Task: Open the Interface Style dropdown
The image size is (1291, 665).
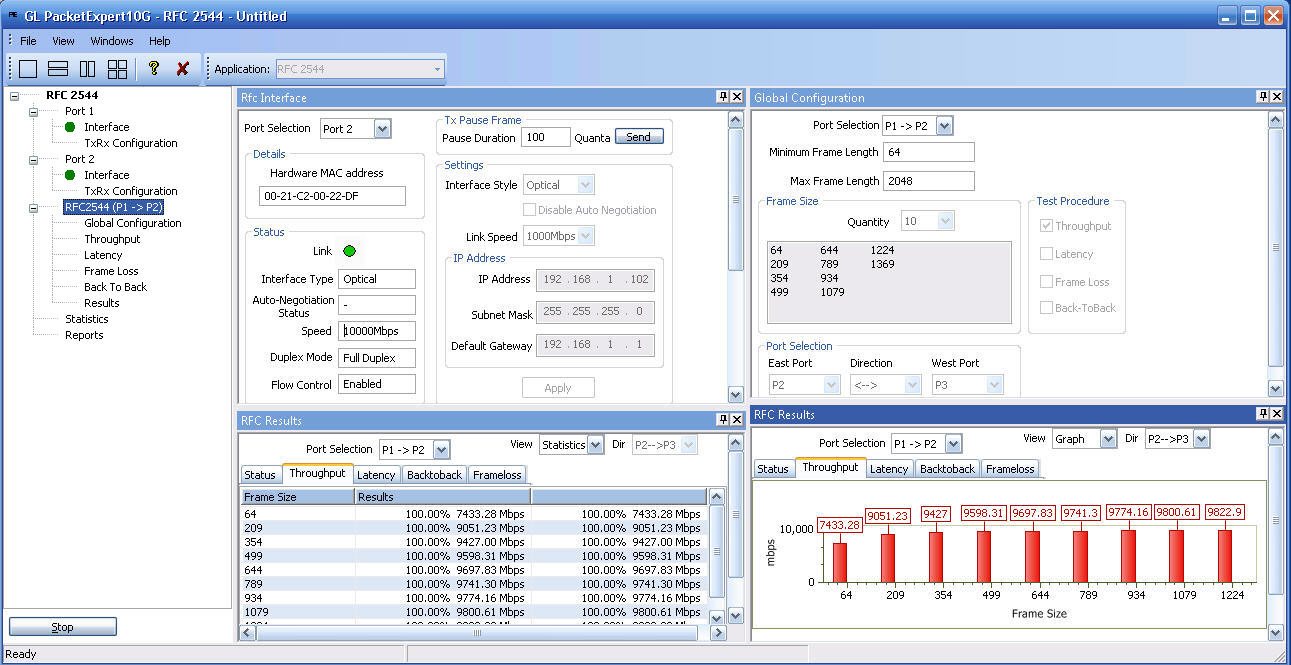Action: click(586, 185)
